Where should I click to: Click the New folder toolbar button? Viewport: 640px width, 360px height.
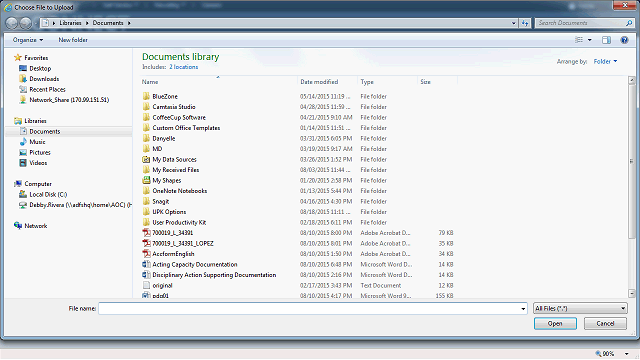coord(73,40)
